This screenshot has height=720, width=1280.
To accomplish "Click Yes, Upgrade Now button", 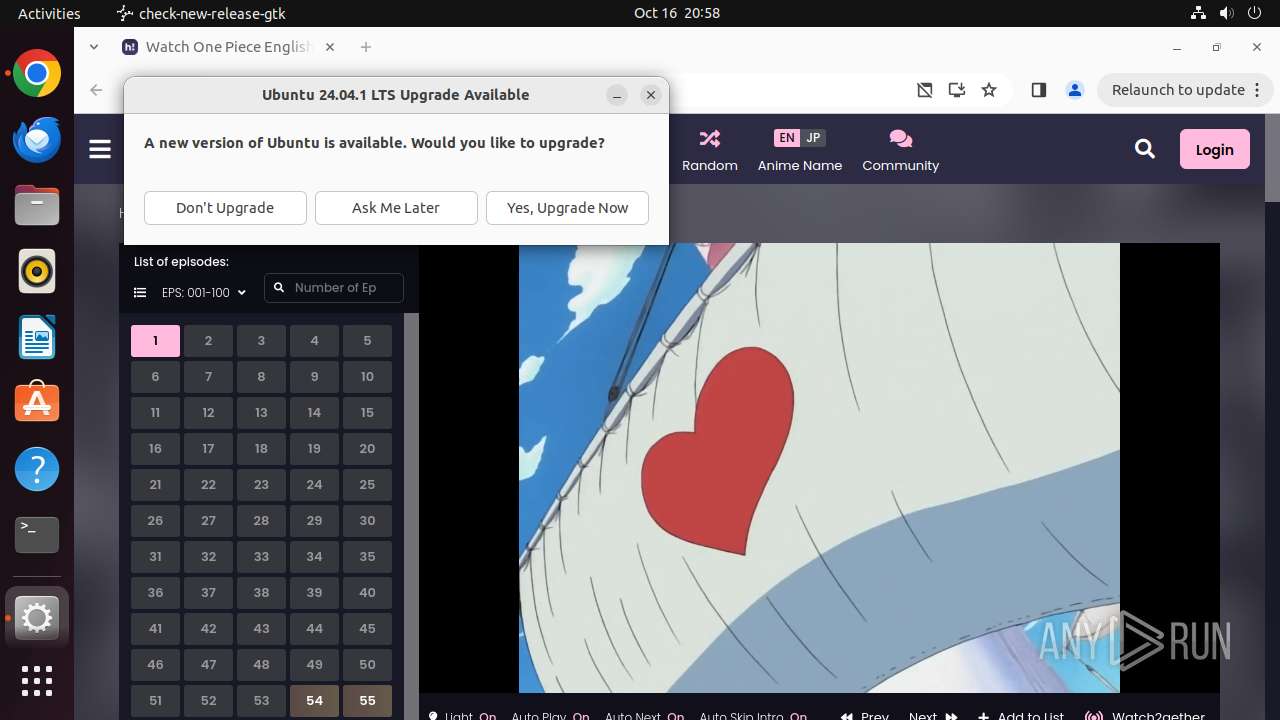I will pyautogui.click(x=567, y=208).
